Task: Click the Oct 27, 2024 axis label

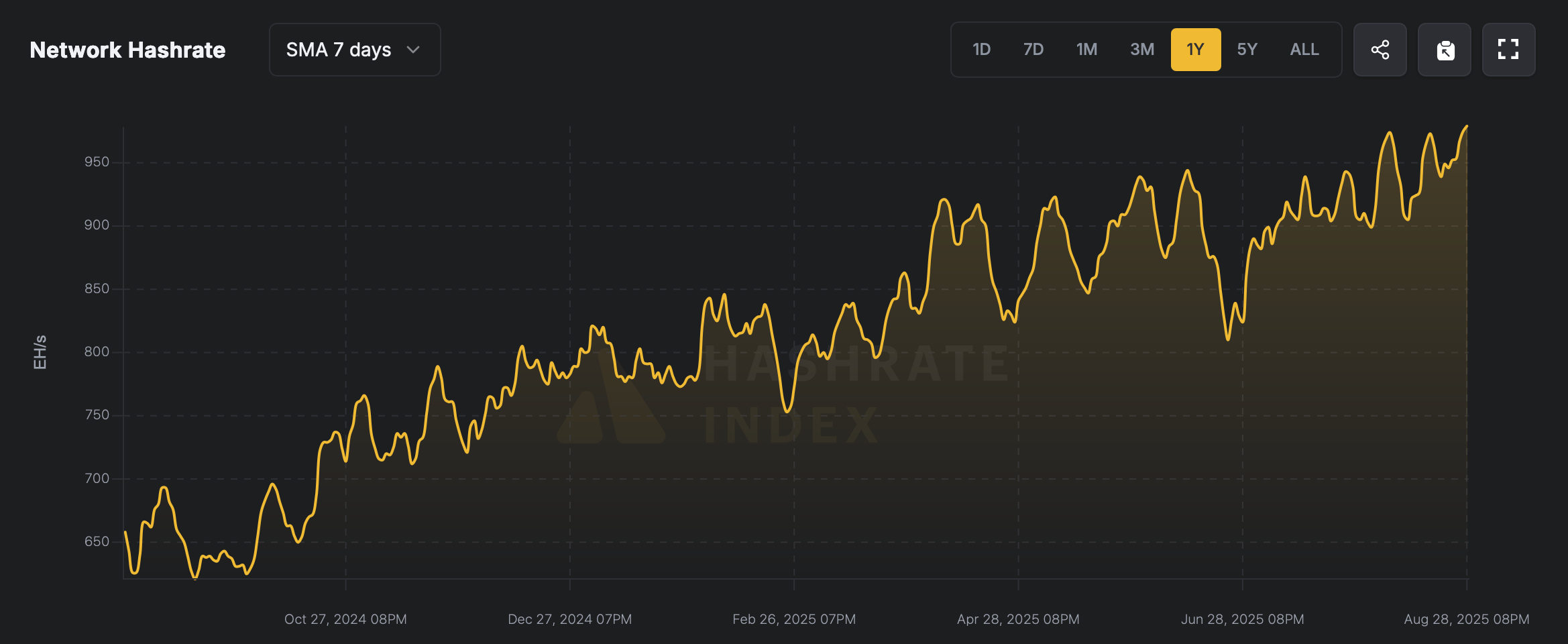Action: point(345,619)
